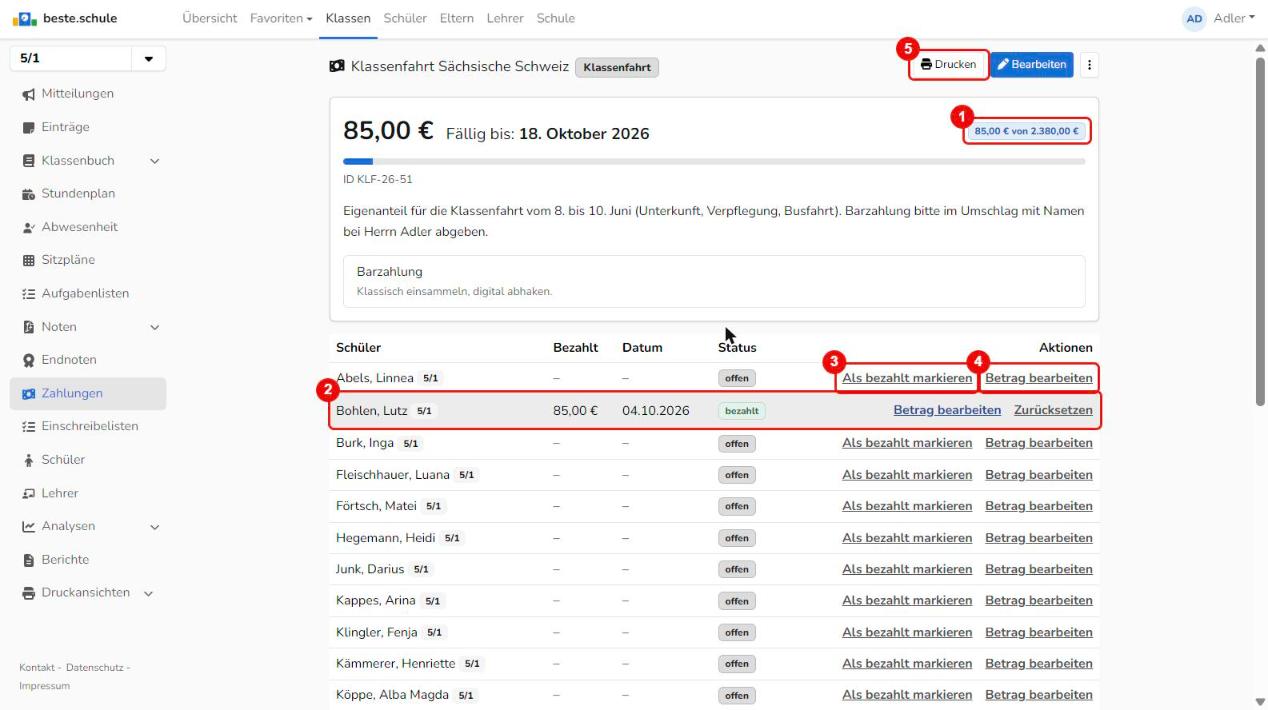Mark Burk, Inga as bezahlt

tap(907, 443)
